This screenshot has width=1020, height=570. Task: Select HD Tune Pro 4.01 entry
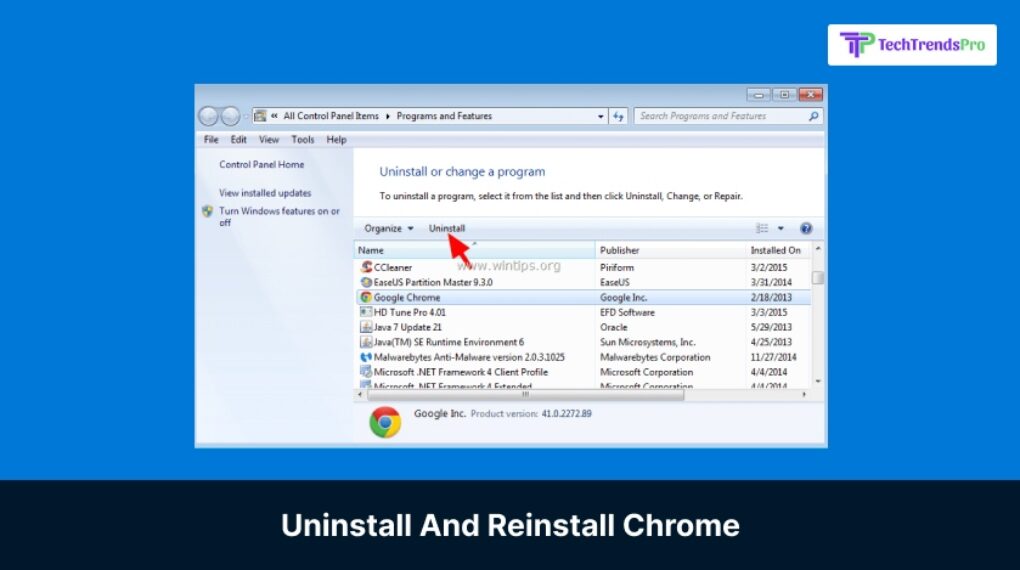click(410, 312)
